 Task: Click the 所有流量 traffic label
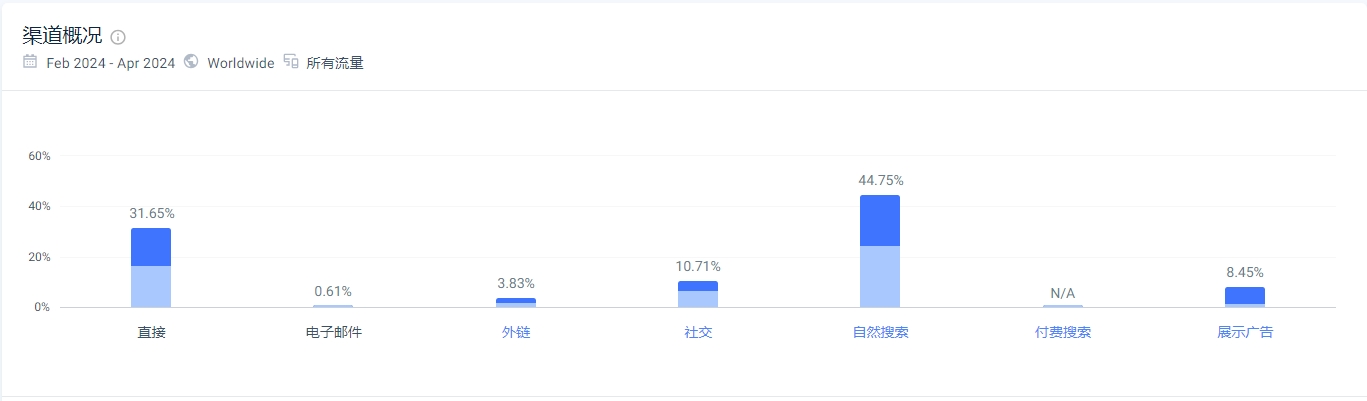tap(335, 63)
